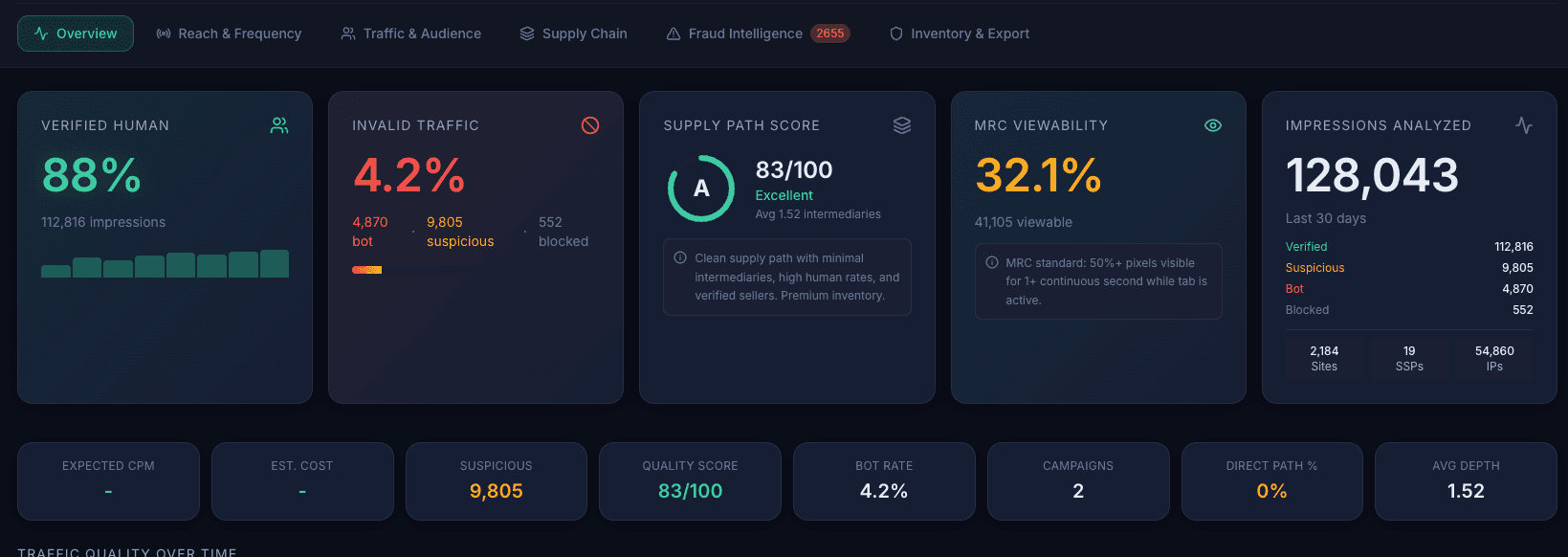Select the Campaigns metric card

(1078, 481)
